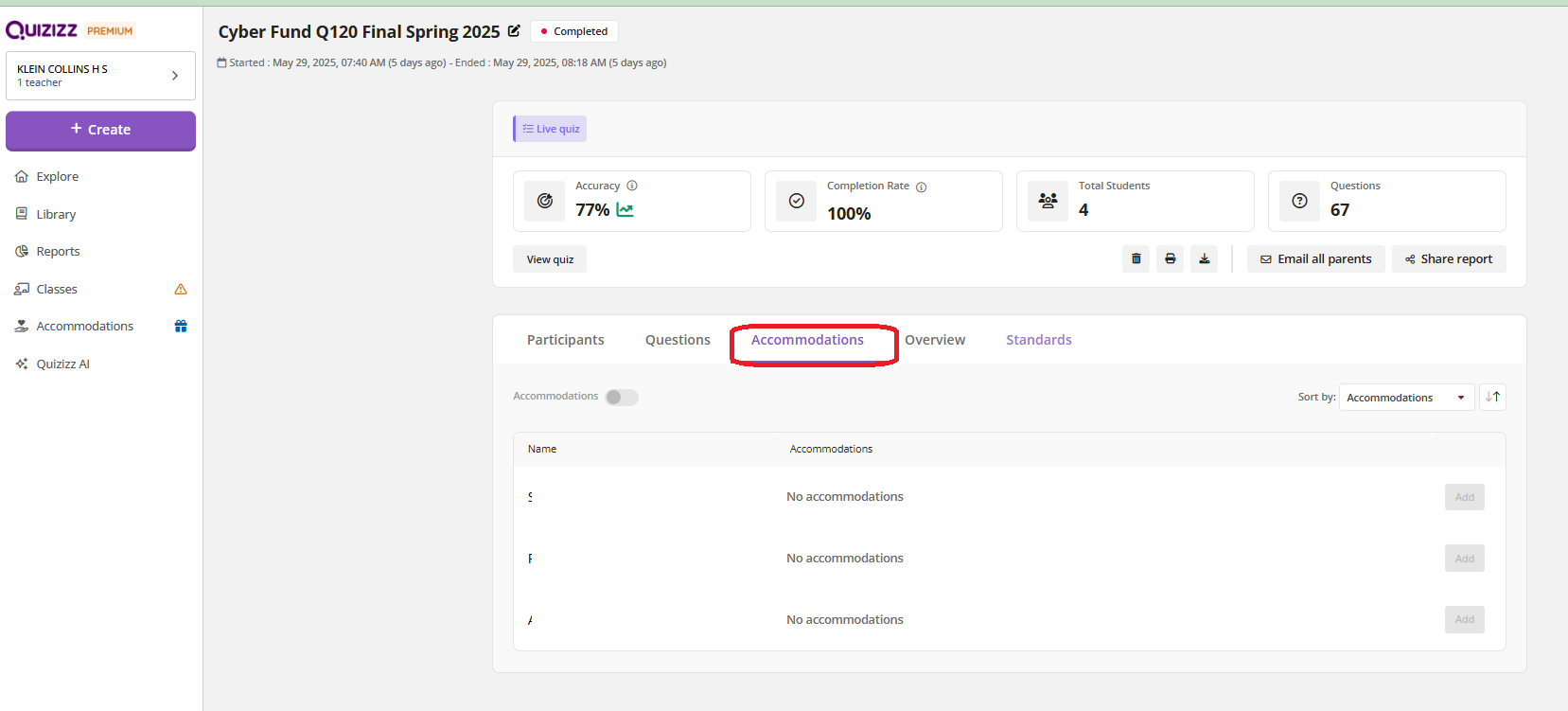Switch to the Questions tab
The height and width of the screenshot is (711, 1568).
(678, 340)
